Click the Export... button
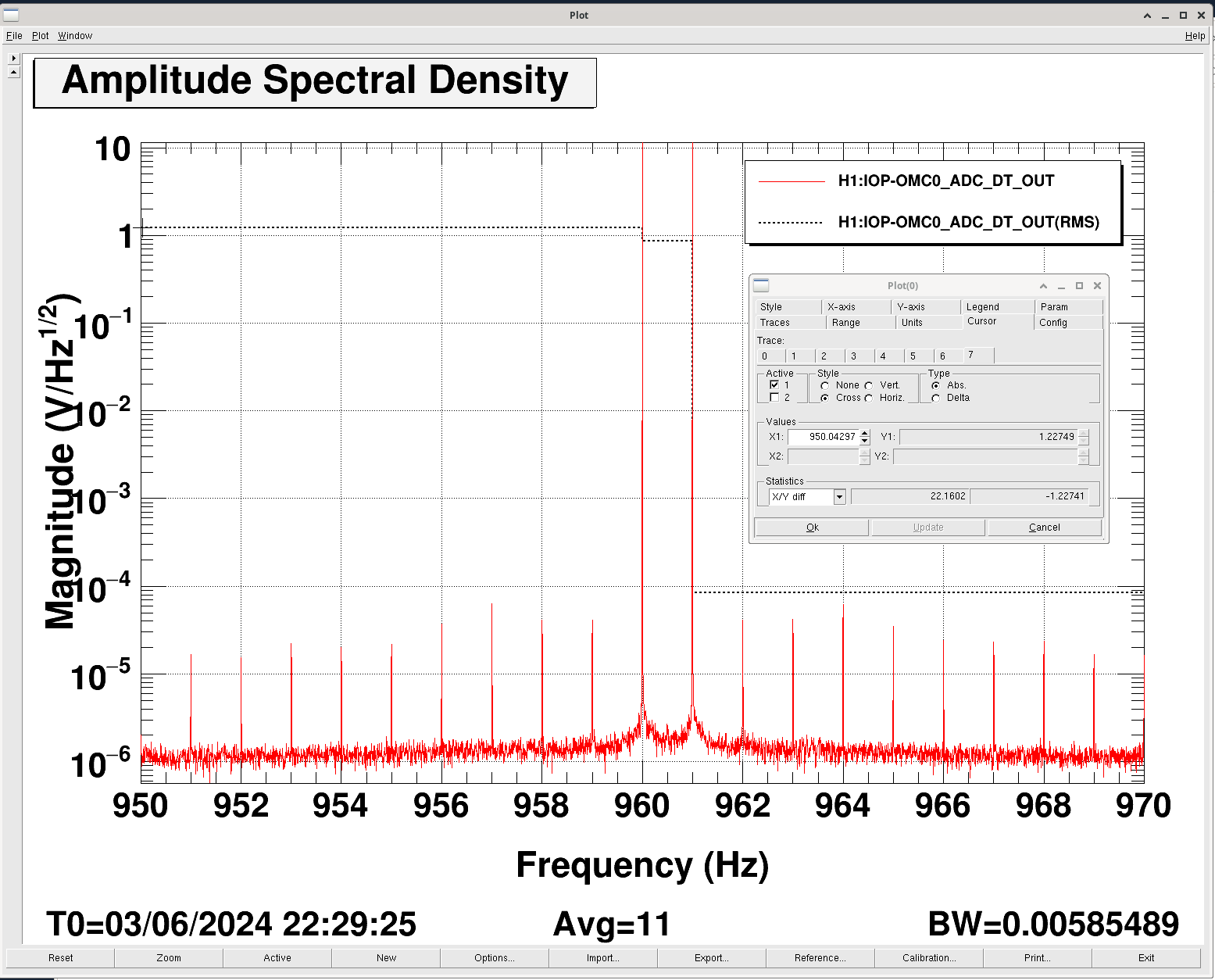1215x980 pixels. pos(711,958)
